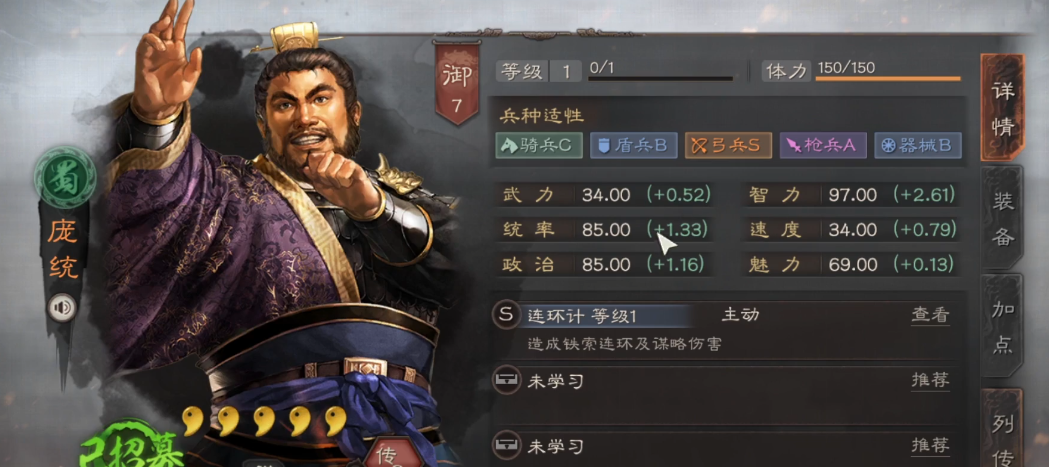This screenshot has width=1049, height=467.
Task: Click the first empty skill slot icon
Action: pyautogui.click(x=506, y=381)
